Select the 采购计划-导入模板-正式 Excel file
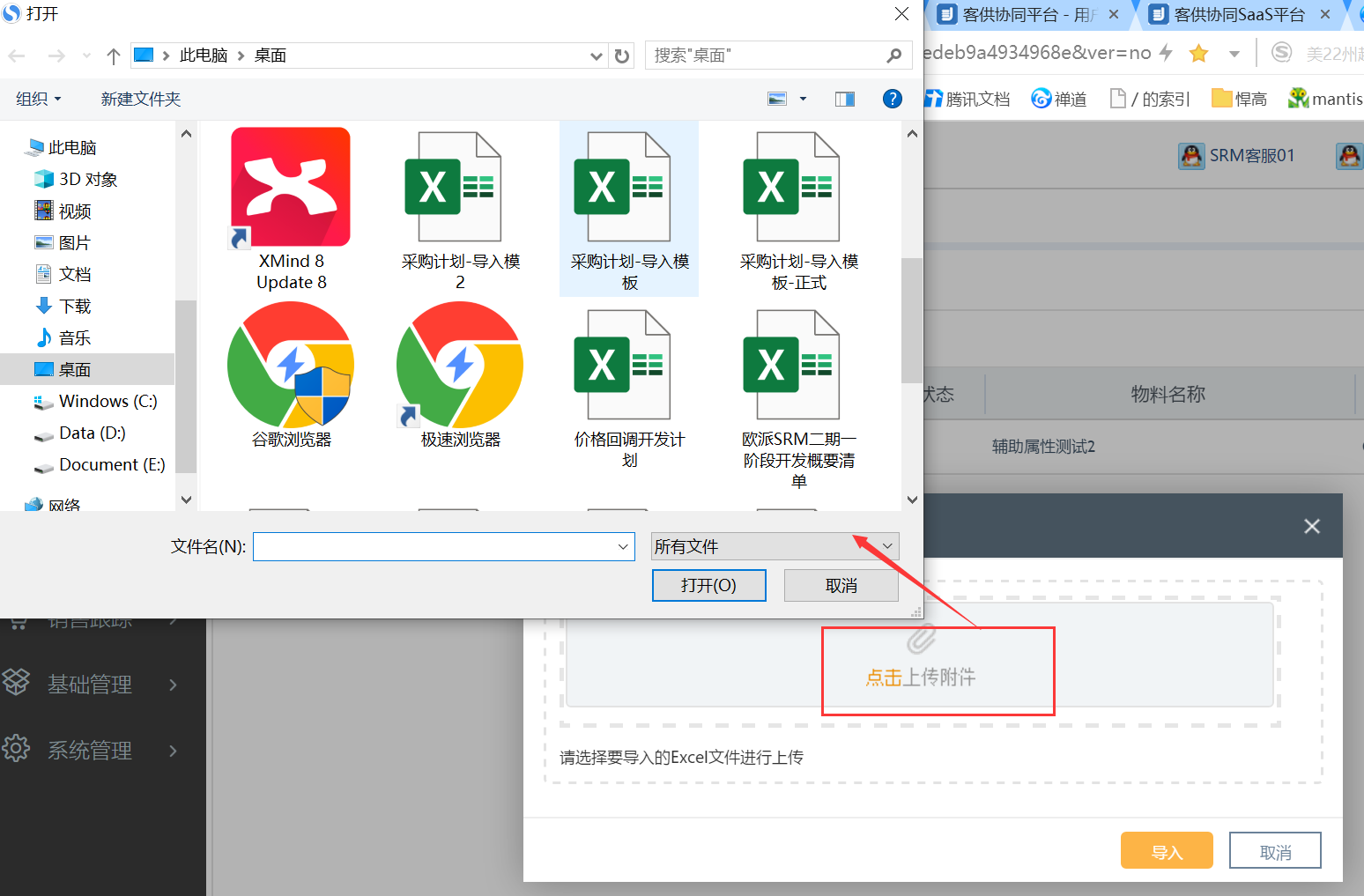This screenshot has width=1364, height=896. [798, 210]
